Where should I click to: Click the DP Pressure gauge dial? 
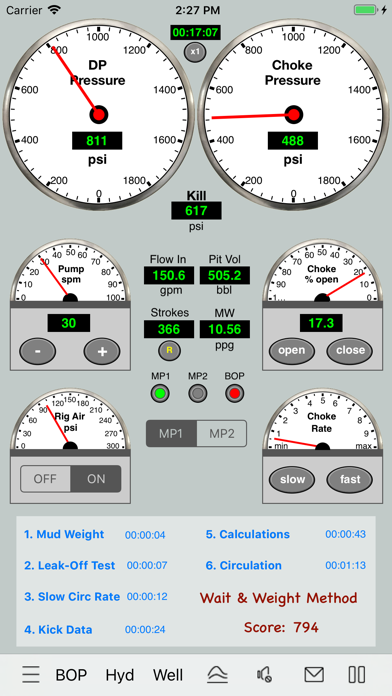pos(99,114)
